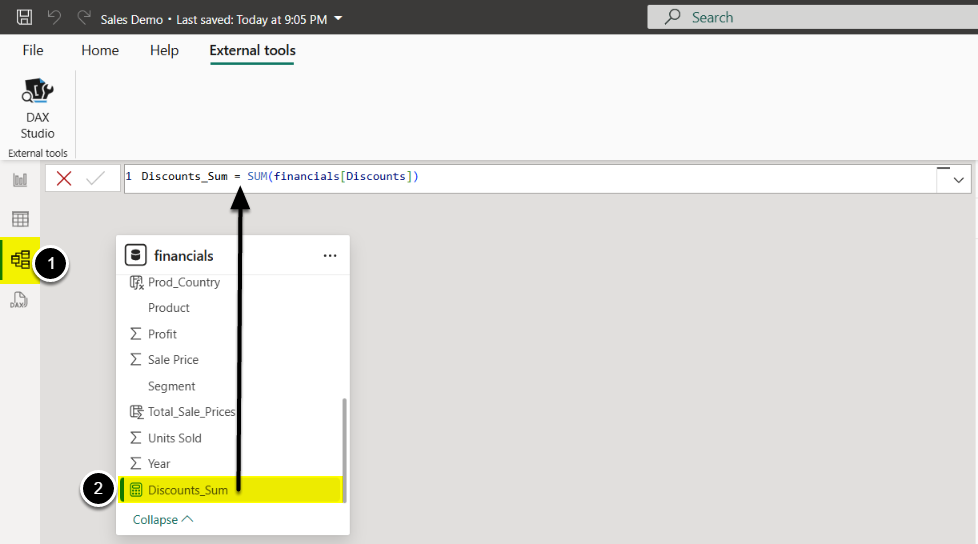Select the Discounts_Sum measure
978x544 pixels.
231,490
